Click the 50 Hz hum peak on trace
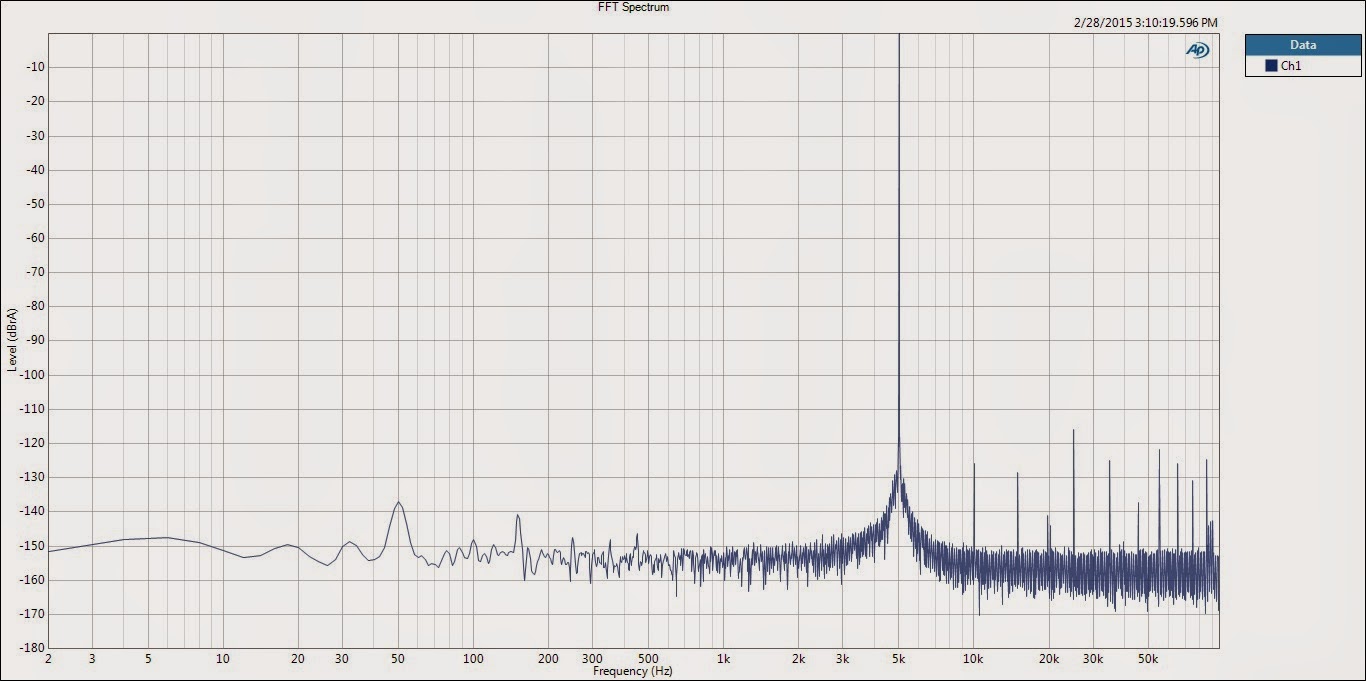Screen dimensions: 1366x681 (398, 503)
